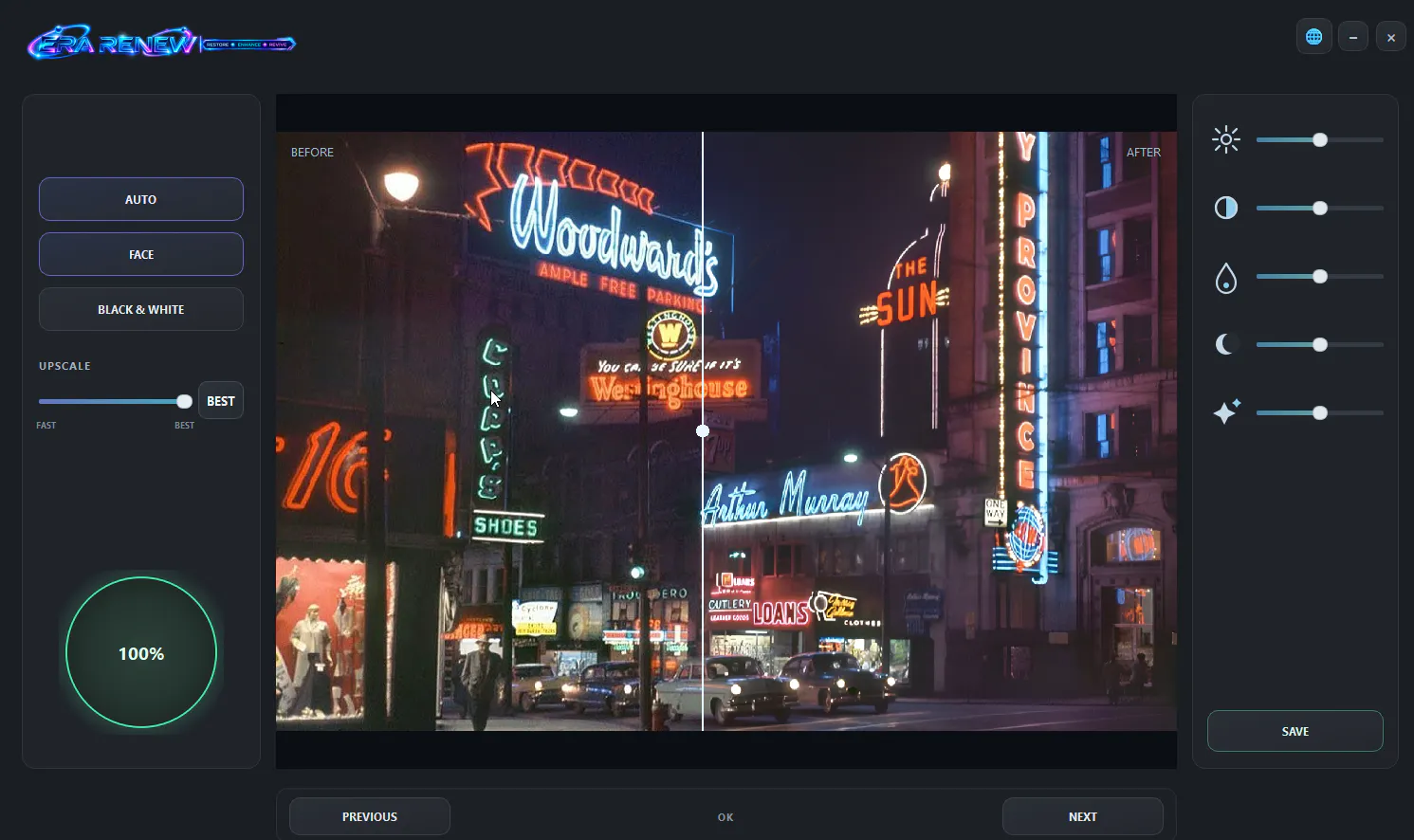The height and width of the screenshot is (840, 1414).
Task: Click the BEST upscale quality button
Action: point(221,401)
